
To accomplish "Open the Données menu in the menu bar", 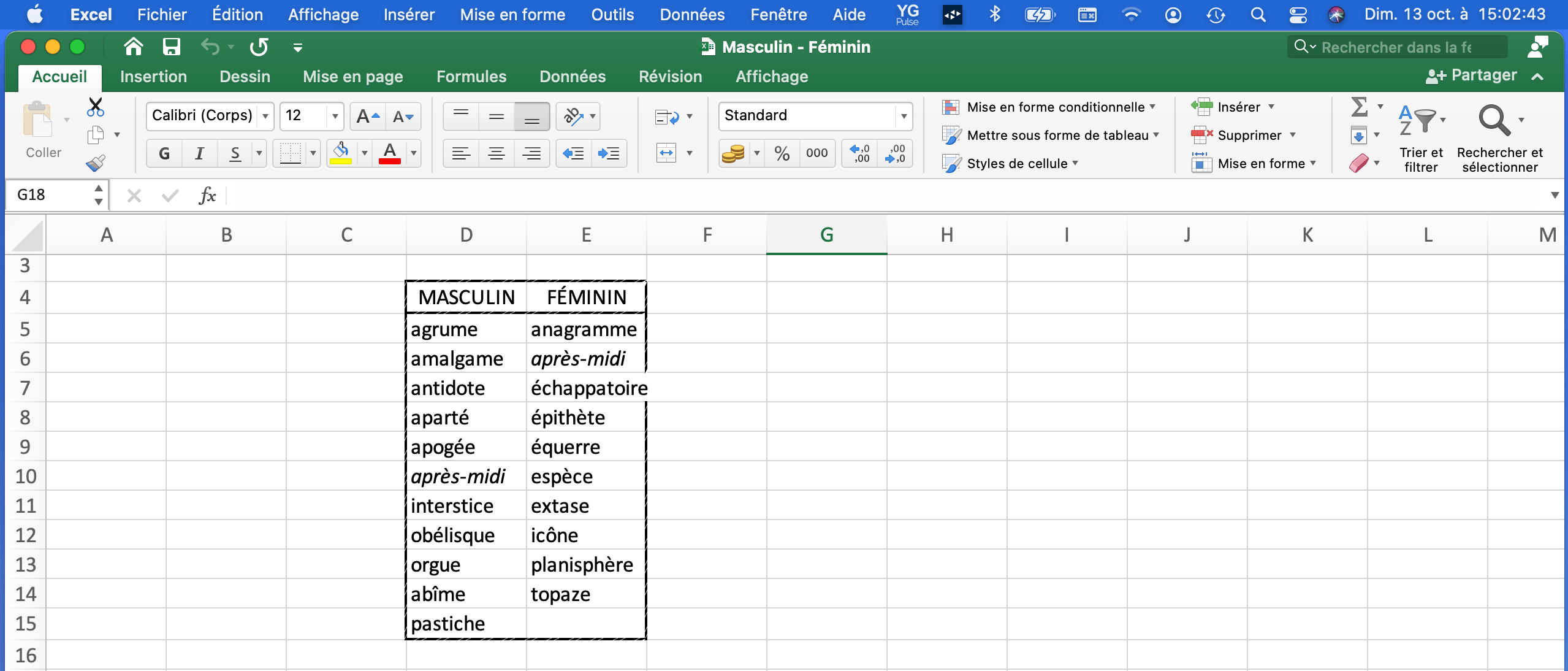I will pos(691,15).
